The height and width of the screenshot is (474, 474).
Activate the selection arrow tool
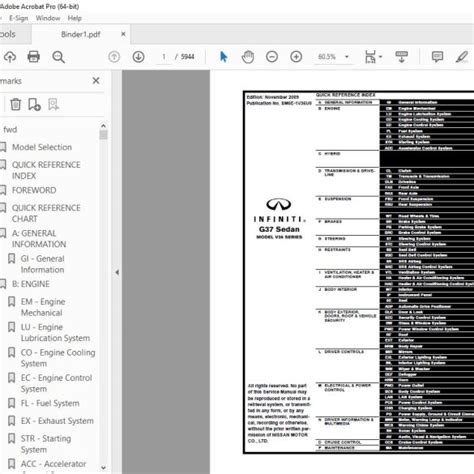point(223,57)
